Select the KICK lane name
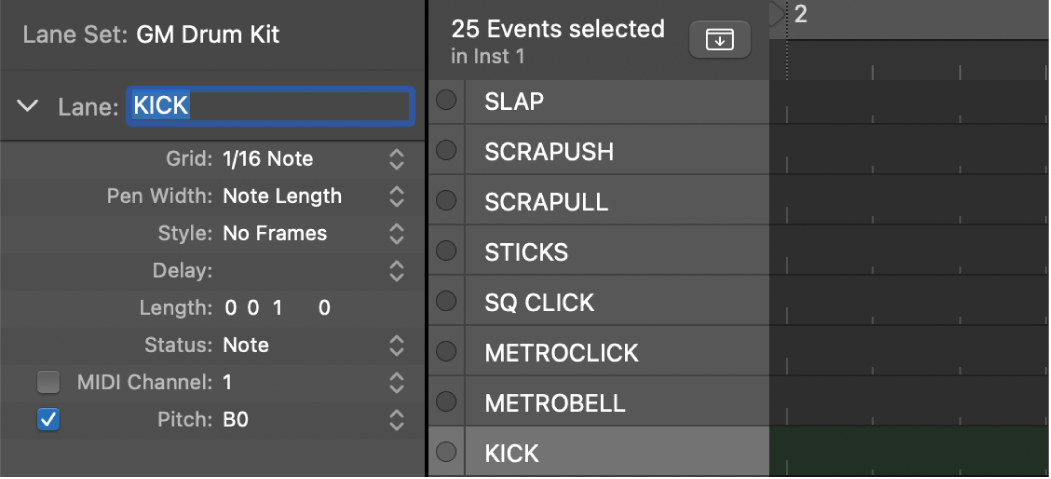Screen dimensions: 1051x479 point(512,453)
